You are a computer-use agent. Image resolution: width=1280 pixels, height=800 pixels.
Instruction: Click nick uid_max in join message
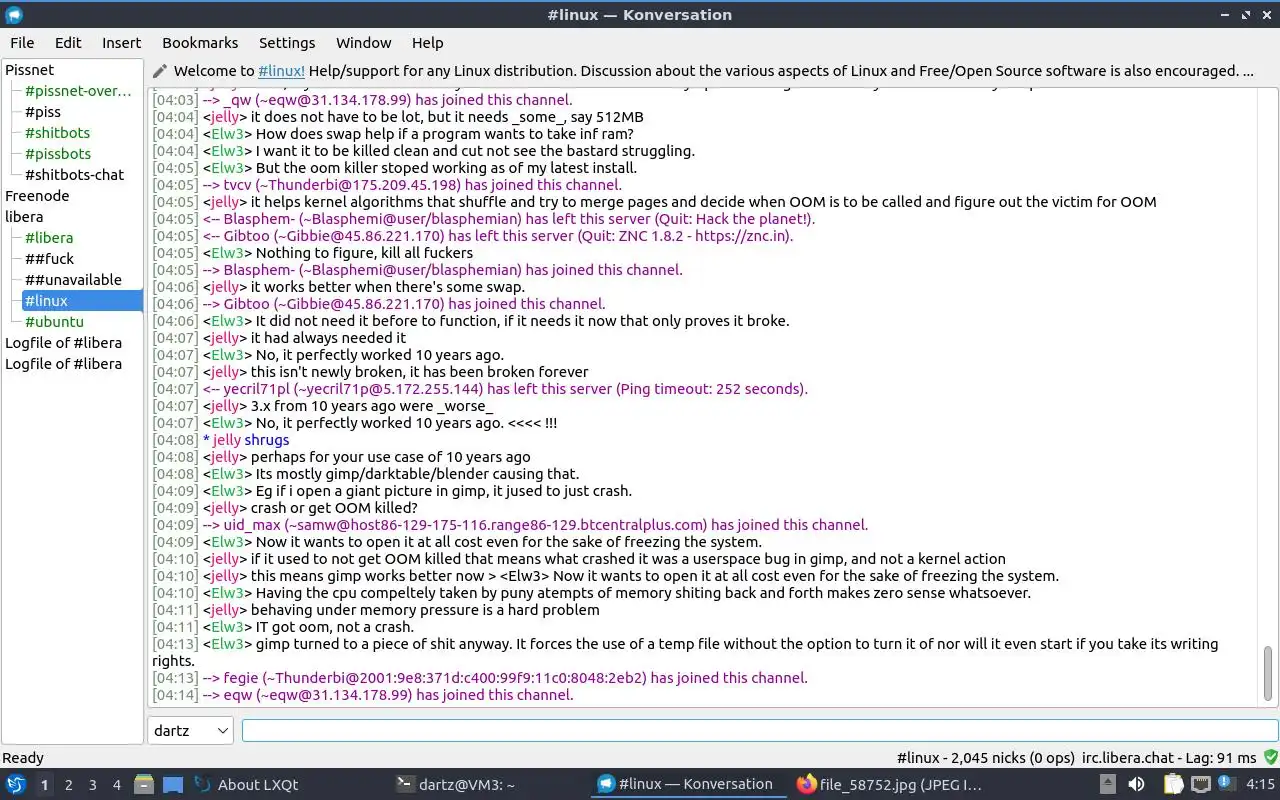tap(252, 525)
